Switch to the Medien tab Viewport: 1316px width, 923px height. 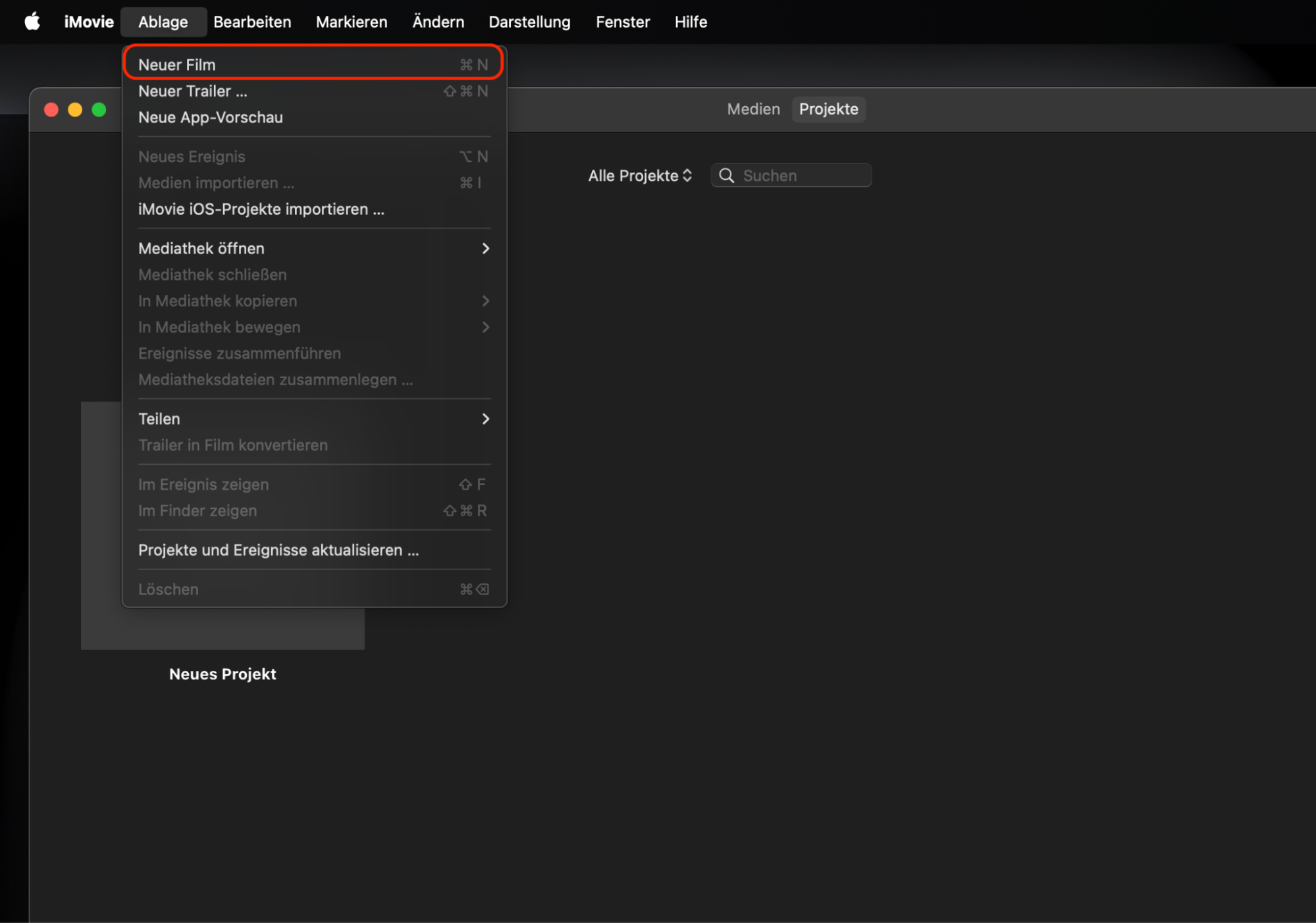(x=753, y=109)
